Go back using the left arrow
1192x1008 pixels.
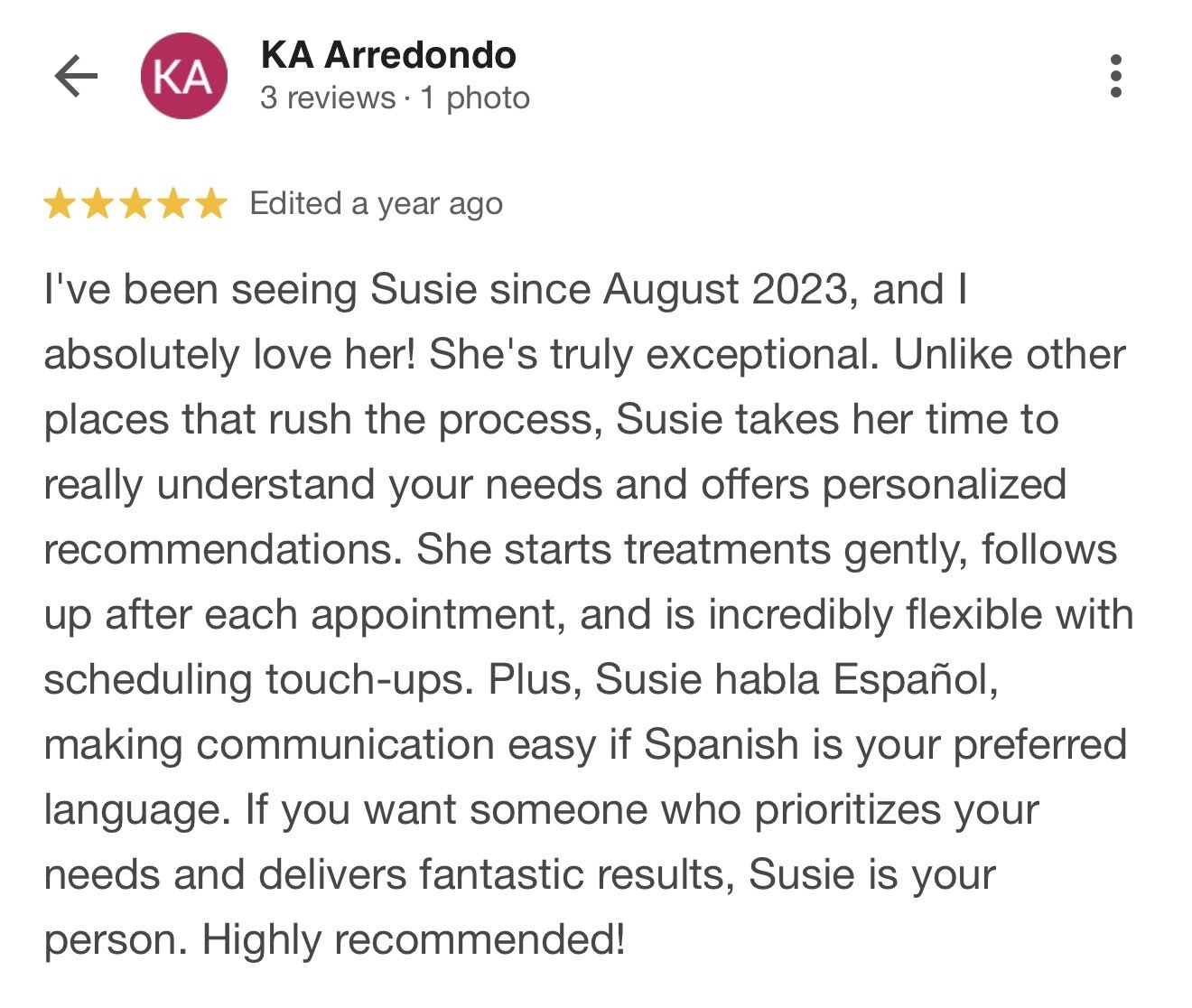(76, 76)
